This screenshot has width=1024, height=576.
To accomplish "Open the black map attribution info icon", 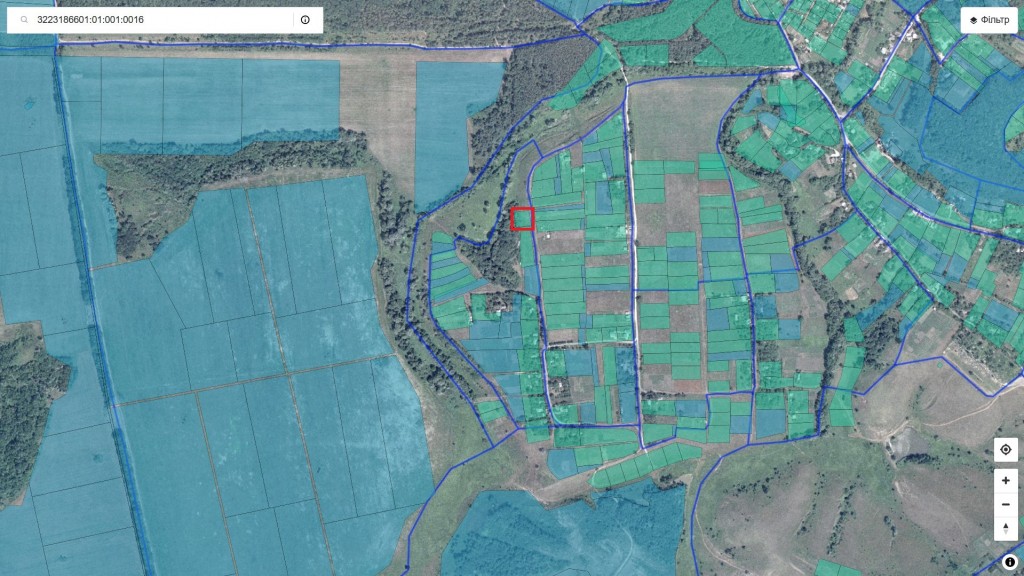I will [1010, 562].
